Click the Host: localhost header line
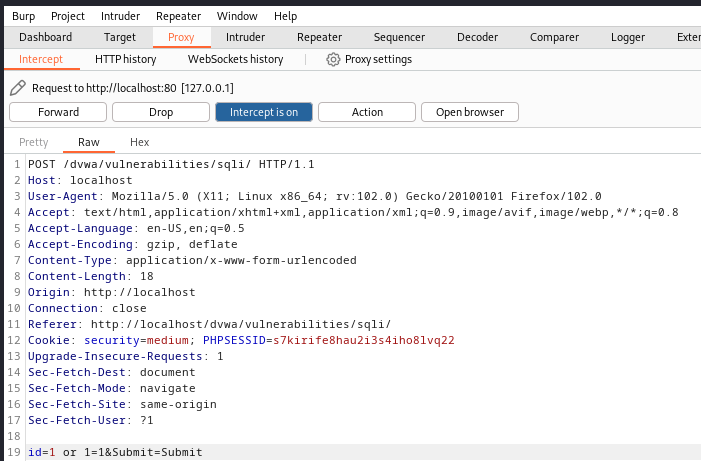 [x=80, y=180]
